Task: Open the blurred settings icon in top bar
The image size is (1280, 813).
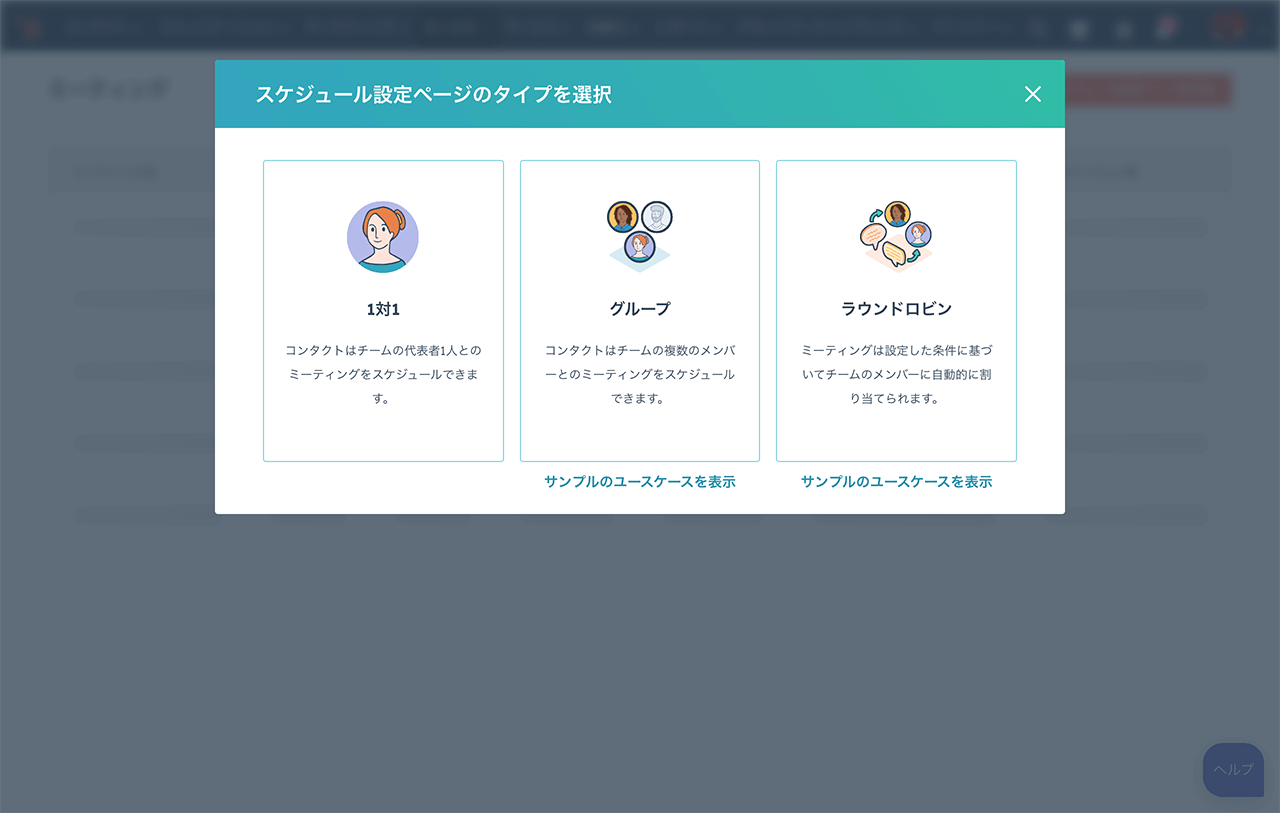Action: [x=1123, y=29]
